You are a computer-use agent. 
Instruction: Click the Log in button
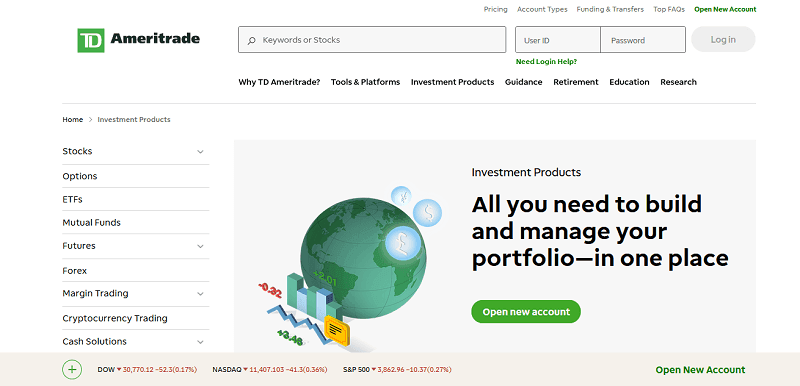point(723,39)
